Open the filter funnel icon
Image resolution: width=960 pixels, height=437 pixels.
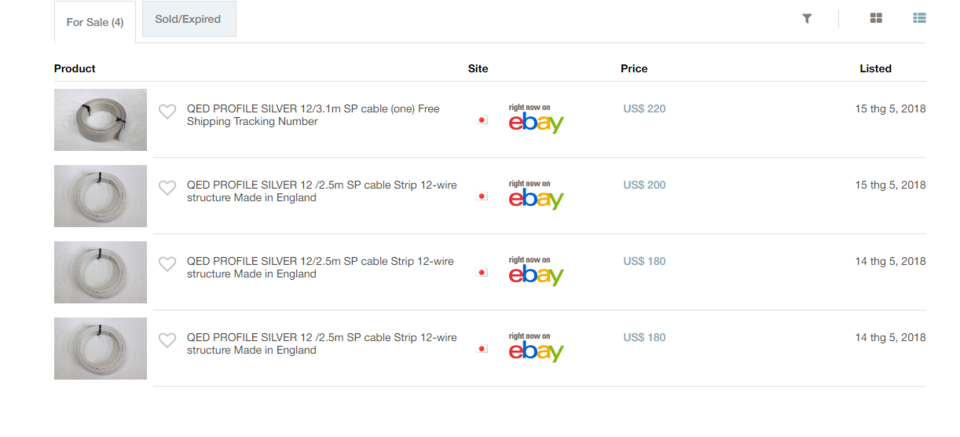tap(807, 19)
